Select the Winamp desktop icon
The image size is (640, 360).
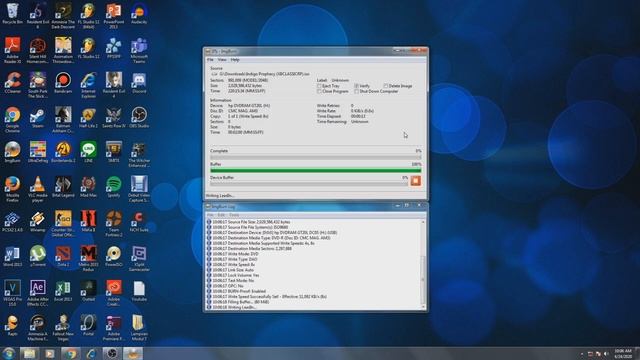click(x=38, y=222)
